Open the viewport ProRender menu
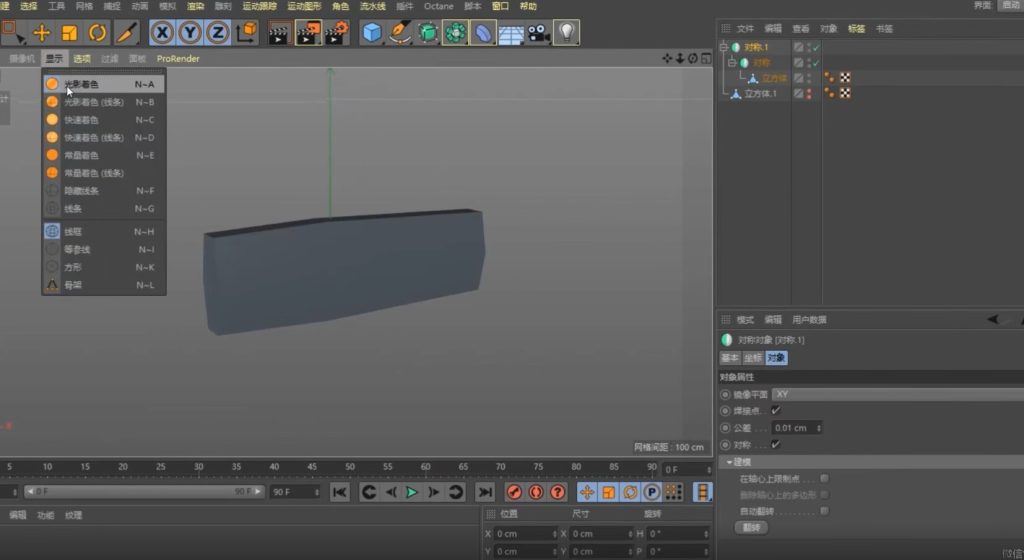This screenshot has height=560, width=1024. [178, 59]
